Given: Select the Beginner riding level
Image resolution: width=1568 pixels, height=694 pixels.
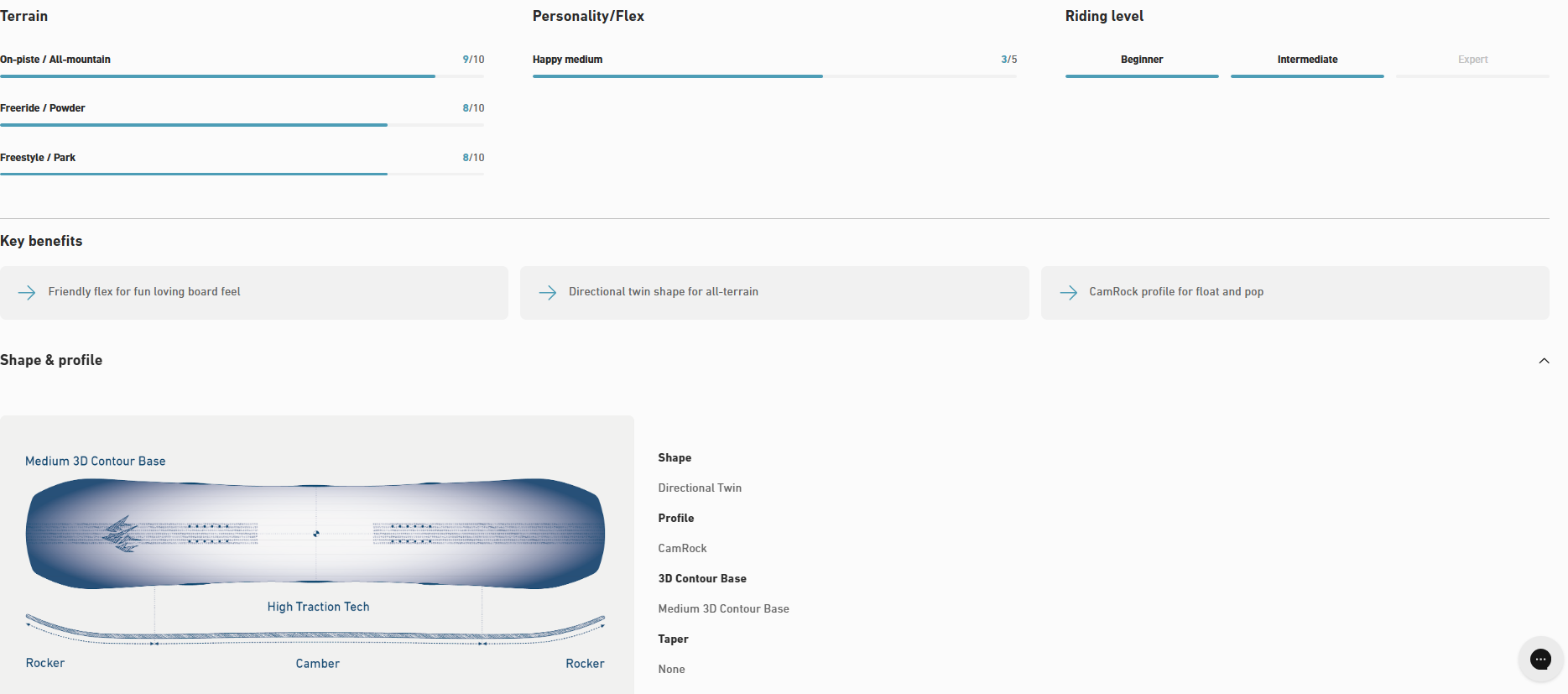Looking at the screenshot, I should tap(1141, 60).
